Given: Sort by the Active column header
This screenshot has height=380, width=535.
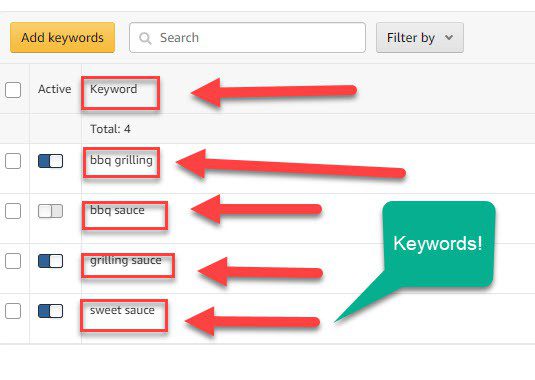Looking at the screenshot, I should 55,89.
